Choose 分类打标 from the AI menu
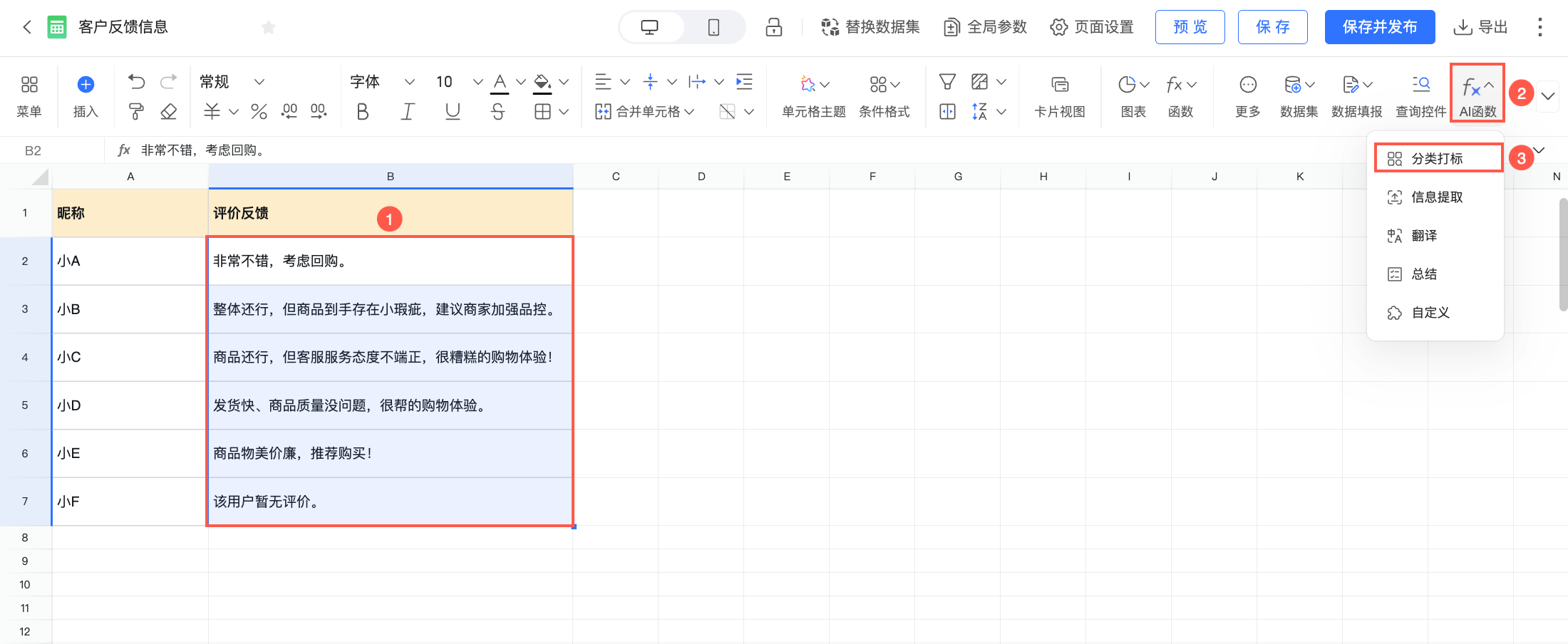 coord(1438,158)
